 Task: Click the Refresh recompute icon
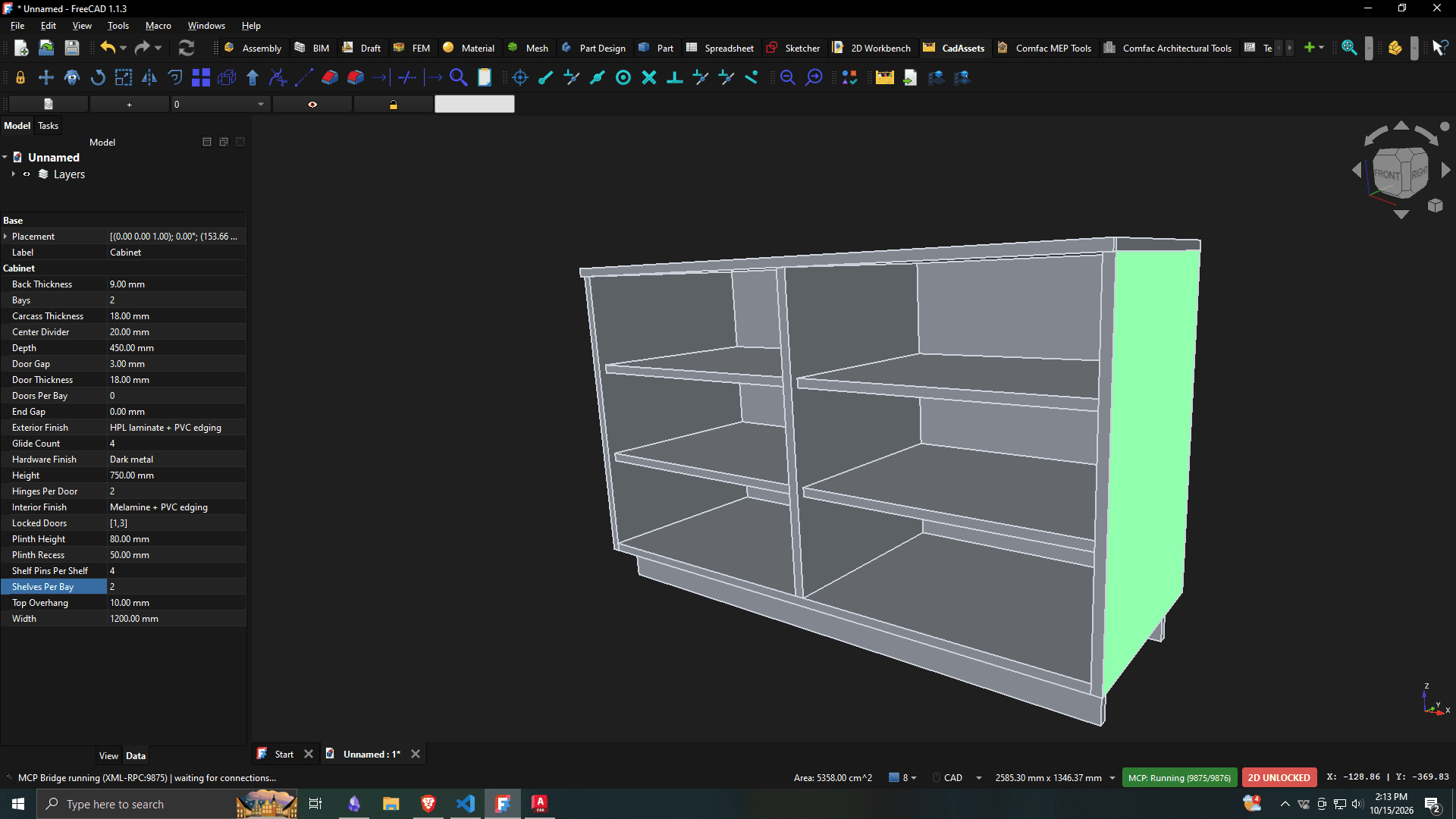coord(187,48)
